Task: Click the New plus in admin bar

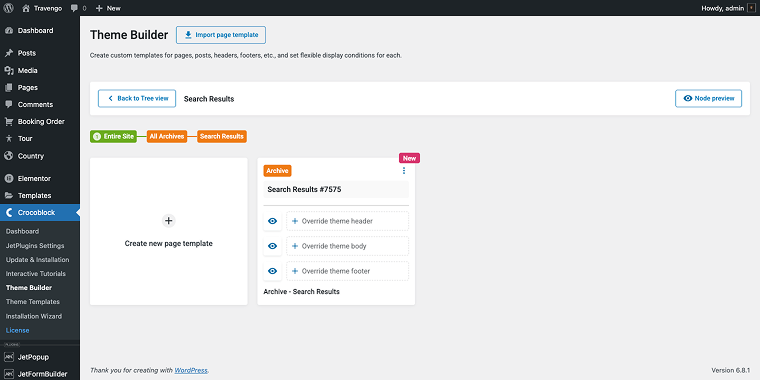Action: (x=99, y=8)
